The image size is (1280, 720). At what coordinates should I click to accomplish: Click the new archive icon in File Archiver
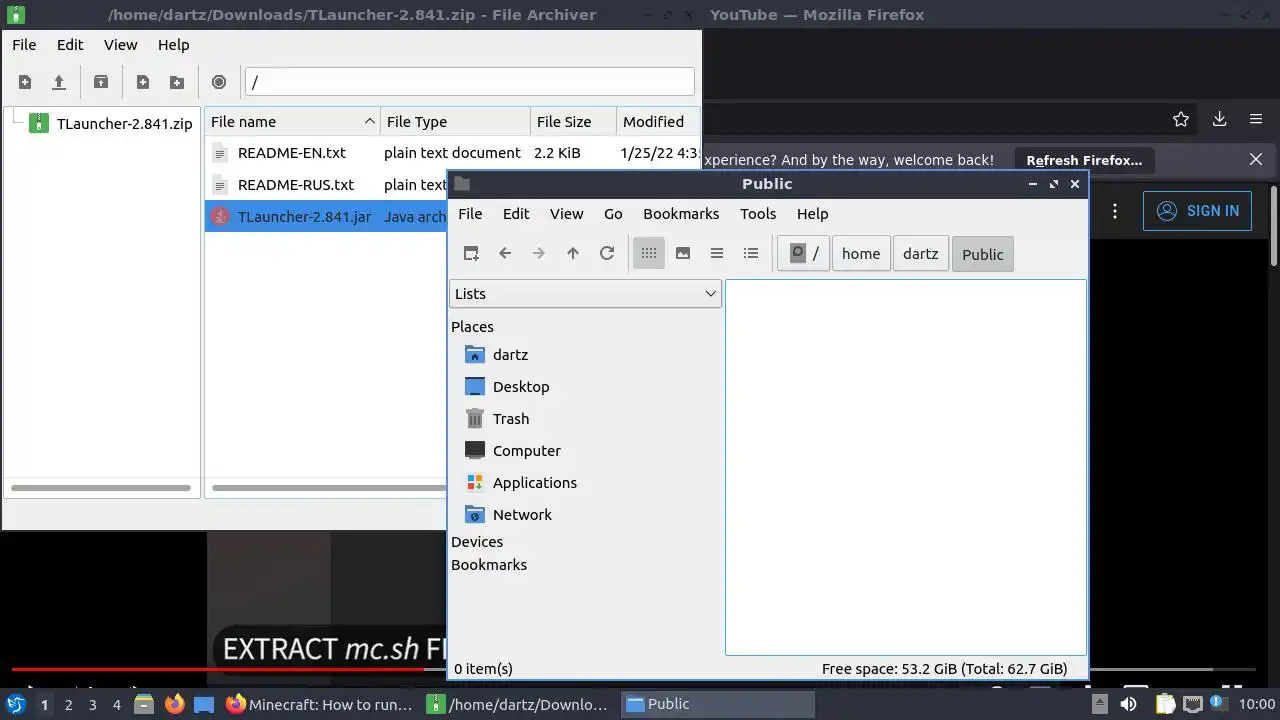coord(25,82)
